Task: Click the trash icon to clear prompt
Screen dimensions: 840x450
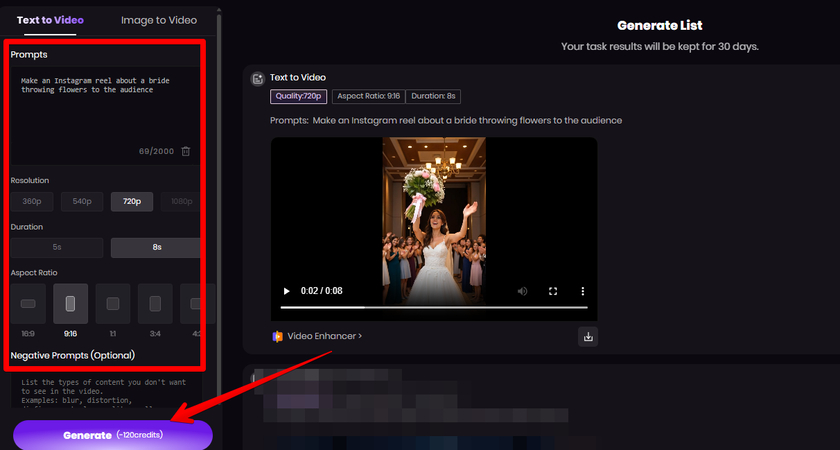Action: [186, 151]
